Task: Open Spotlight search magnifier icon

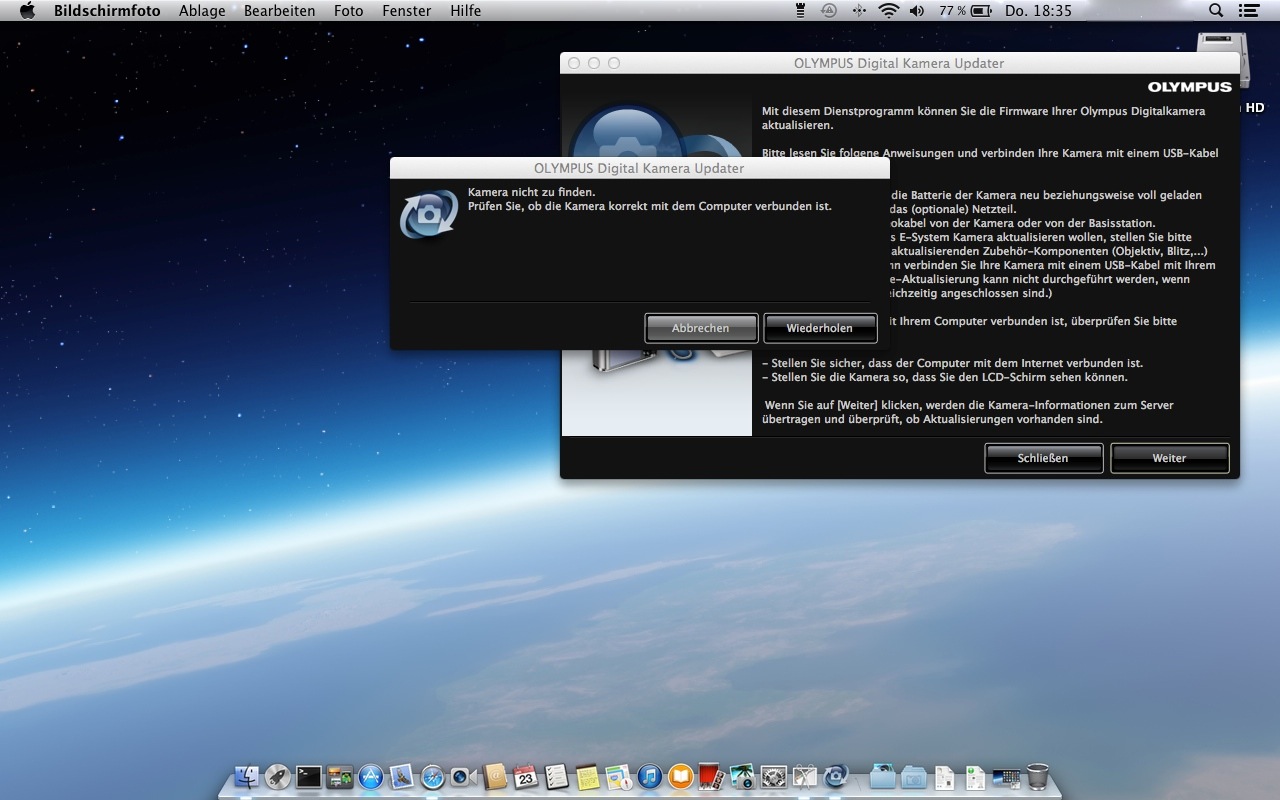Action: coord(1216,11)
